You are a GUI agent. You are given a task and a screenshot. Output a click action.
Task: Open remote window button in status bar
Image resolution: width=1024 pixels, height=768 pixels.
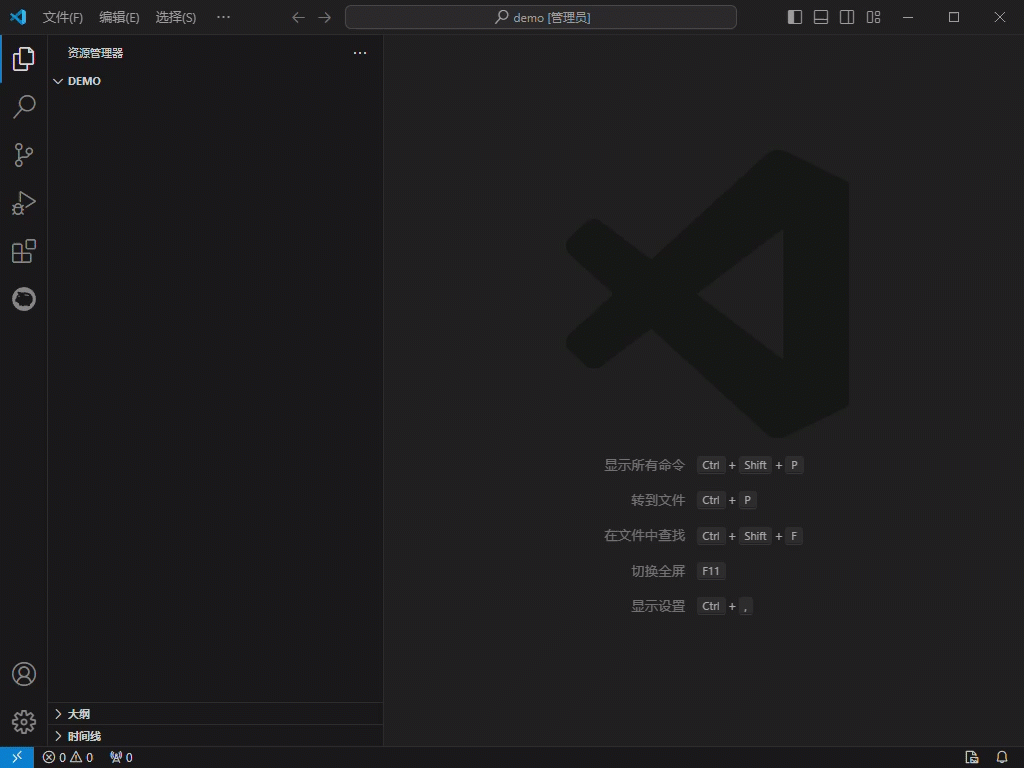17,757
